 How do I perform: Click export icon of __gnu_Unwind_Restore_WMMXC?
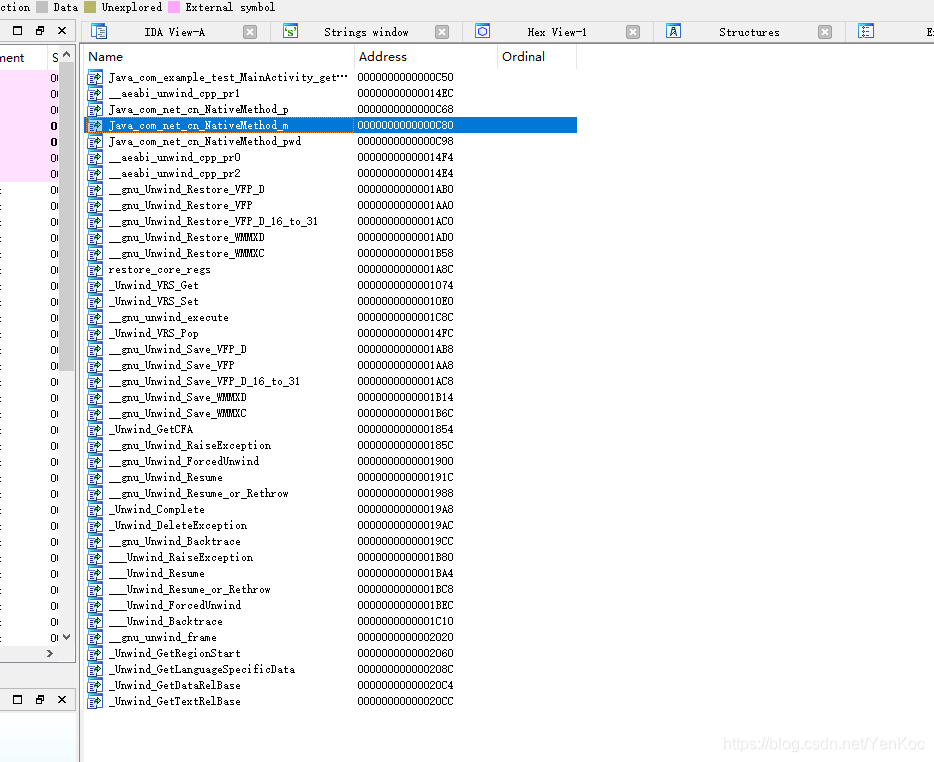[95, 254]
